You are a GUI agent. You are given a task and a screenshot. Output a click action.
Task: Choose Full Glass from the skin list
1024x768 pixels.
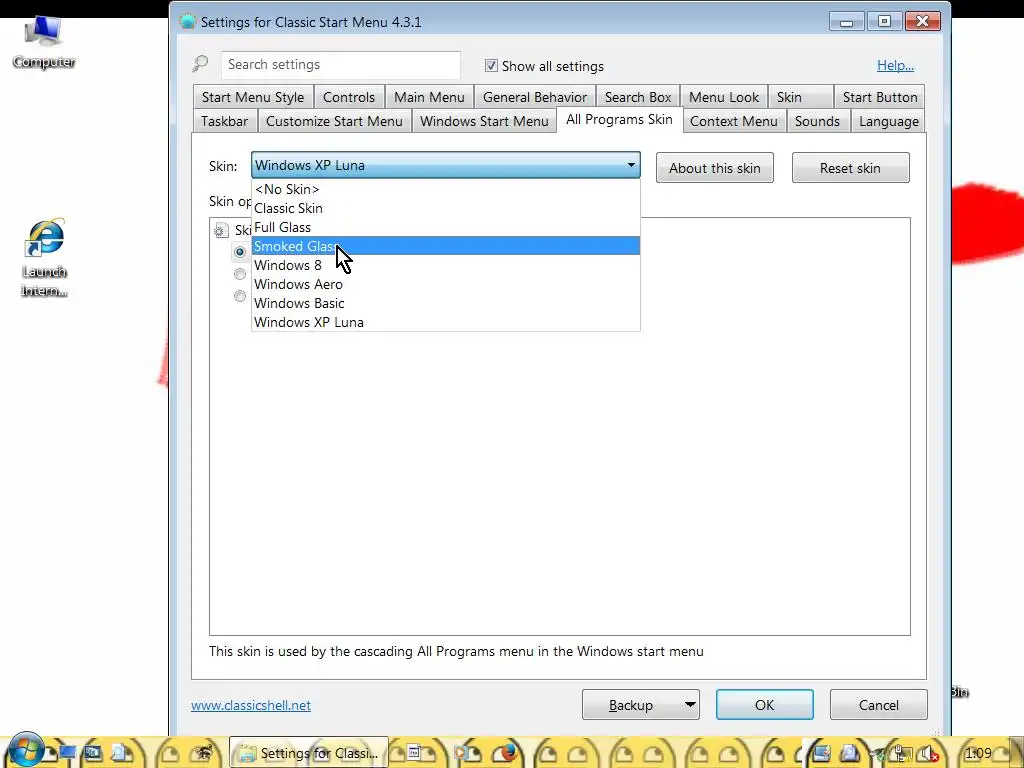445,227
